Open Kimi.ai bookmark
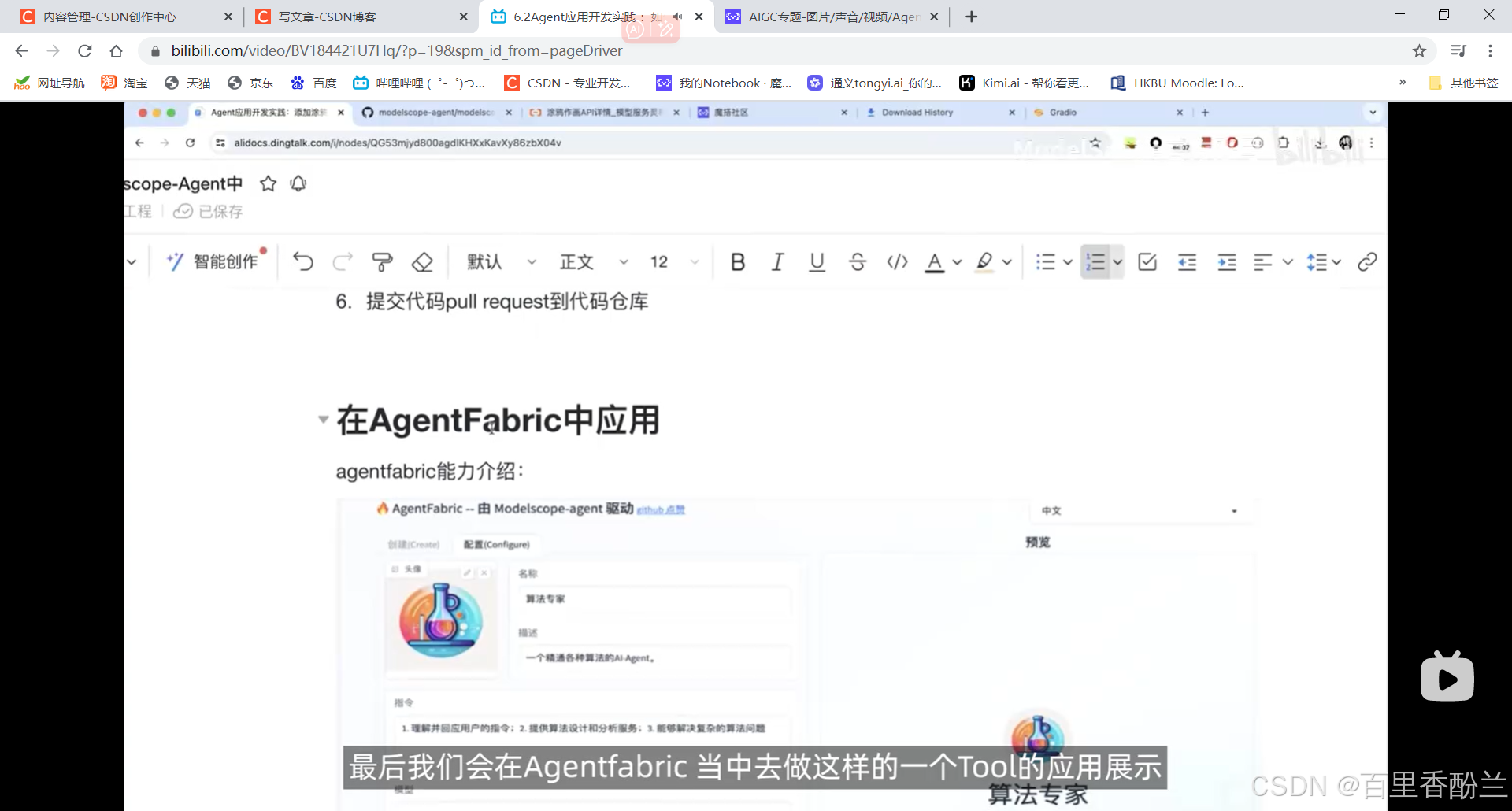Image resolution: width=1512 pixels, height=811 pixels. click(1025, 83)
